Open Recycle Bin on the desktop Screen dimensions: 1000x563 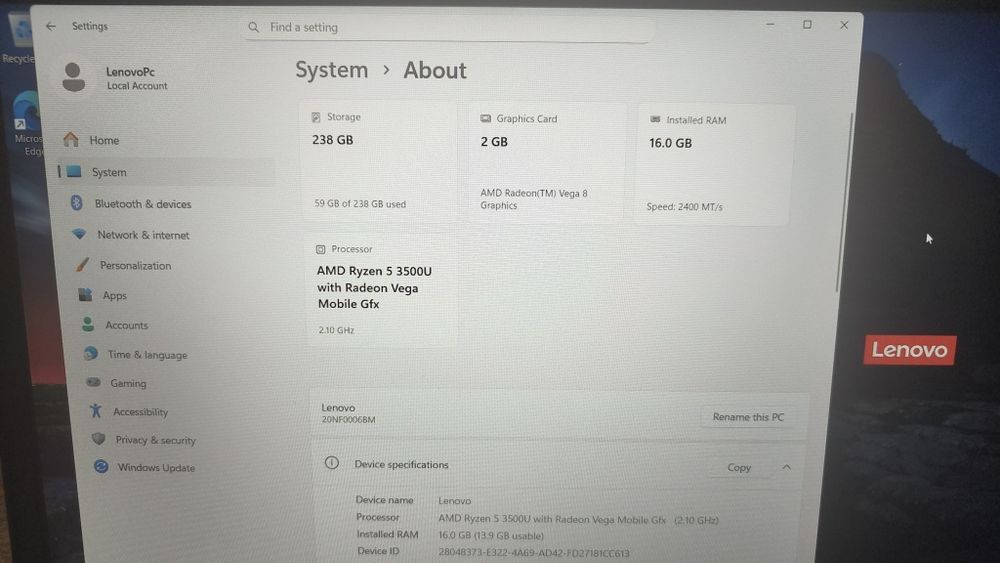(x=19, y=38)
